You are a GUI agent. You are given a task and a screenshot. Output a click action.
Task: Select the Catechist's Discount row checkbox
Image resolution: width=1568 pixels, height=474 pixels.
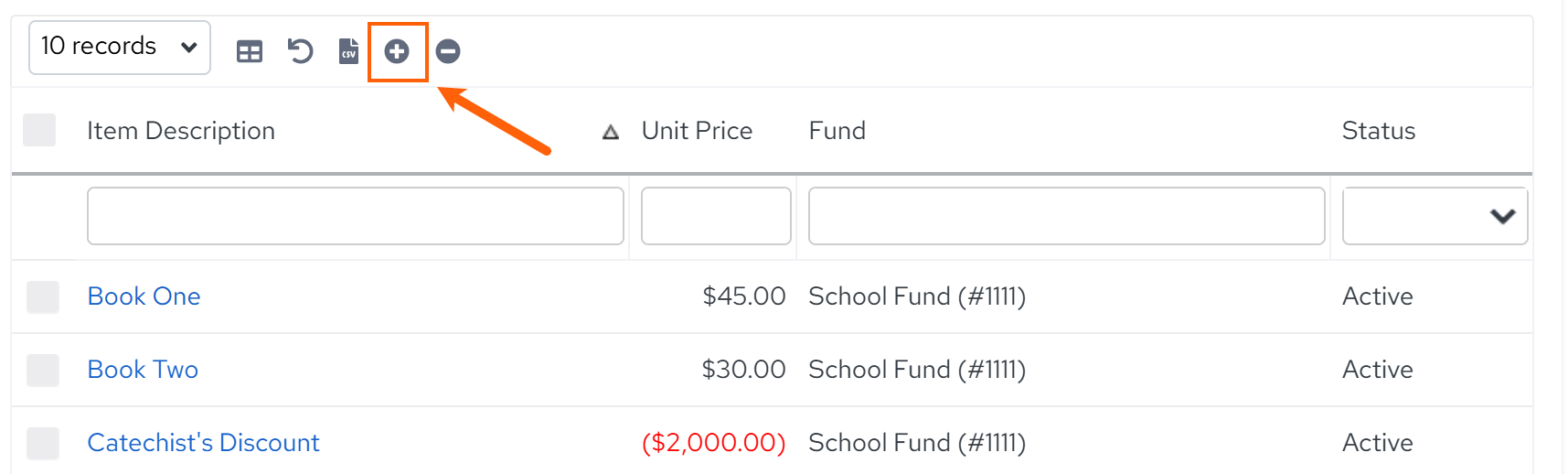pos(43,443)
